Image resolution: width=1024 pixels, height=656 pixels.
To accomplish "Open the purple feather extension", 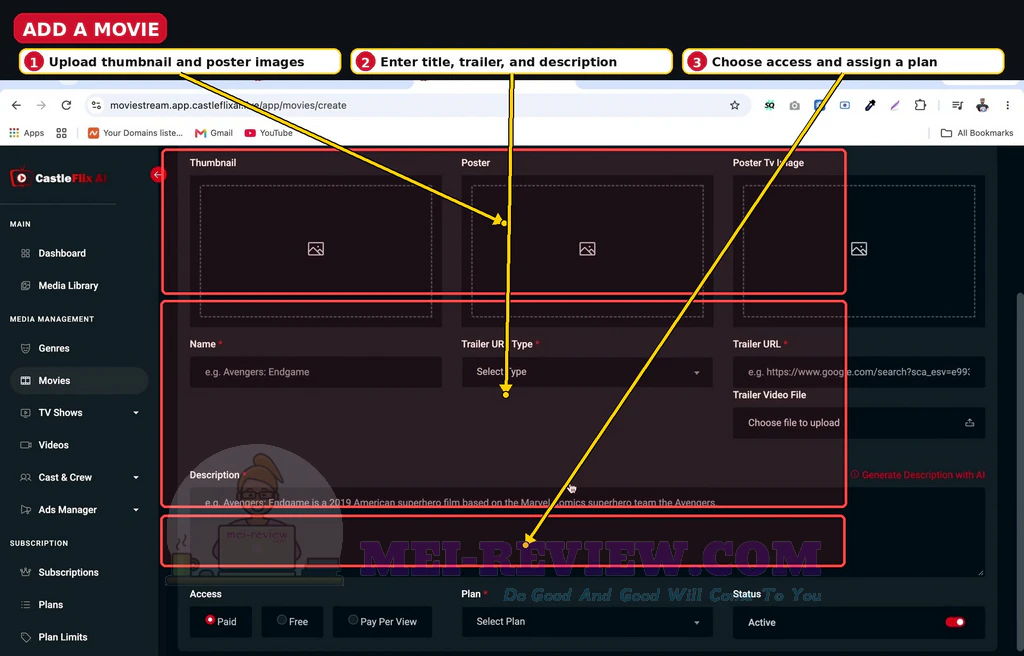I will pyautogui.click(x=895, y=105).
